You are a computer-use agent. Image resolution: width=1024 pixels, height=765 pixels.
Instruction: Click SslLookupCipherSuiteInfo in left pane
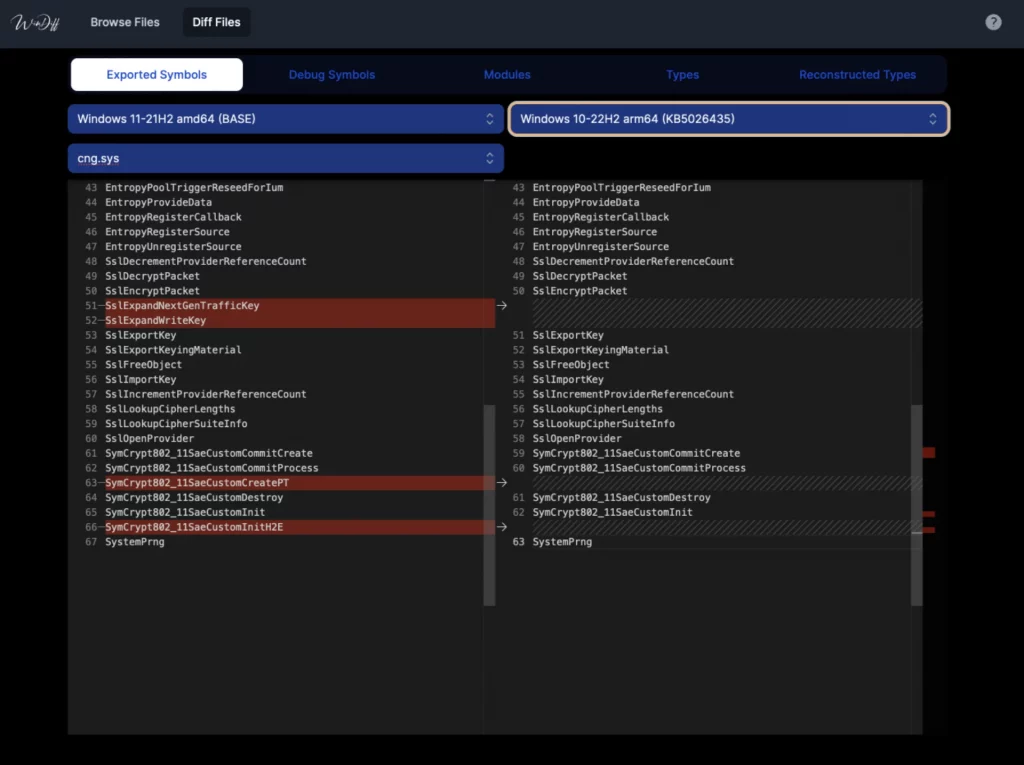(176, 423)
